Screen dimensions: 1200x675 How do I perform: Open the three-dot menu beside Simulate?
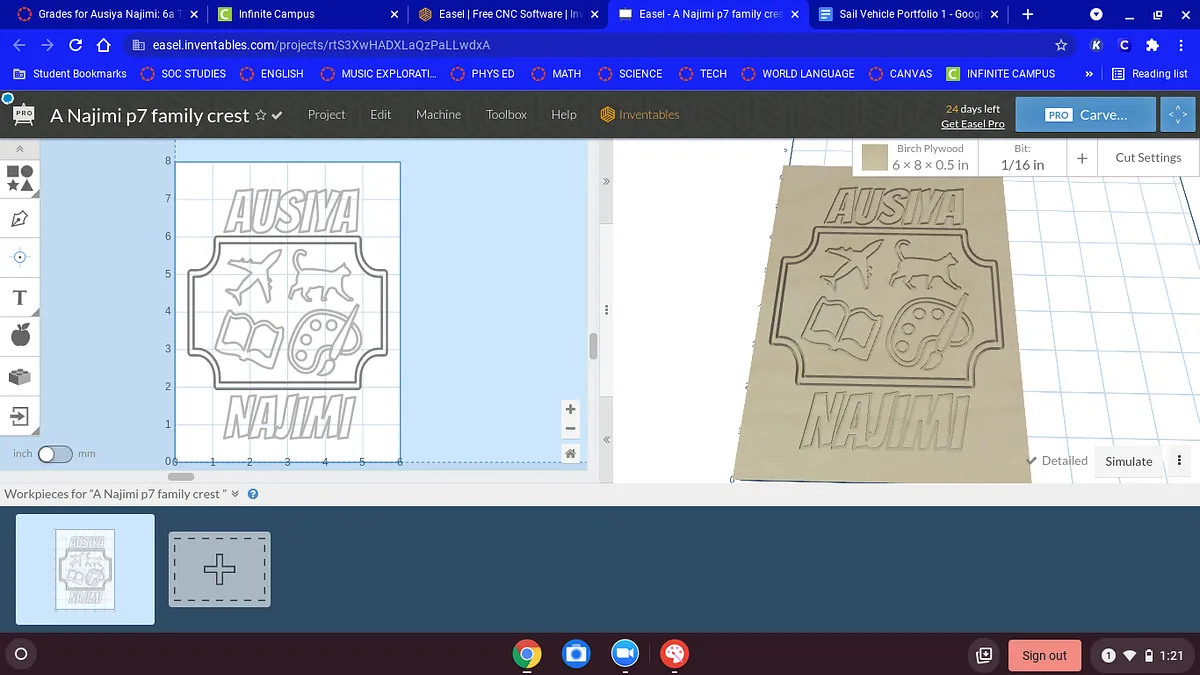pyautogui.click(x=1179, y=461)
